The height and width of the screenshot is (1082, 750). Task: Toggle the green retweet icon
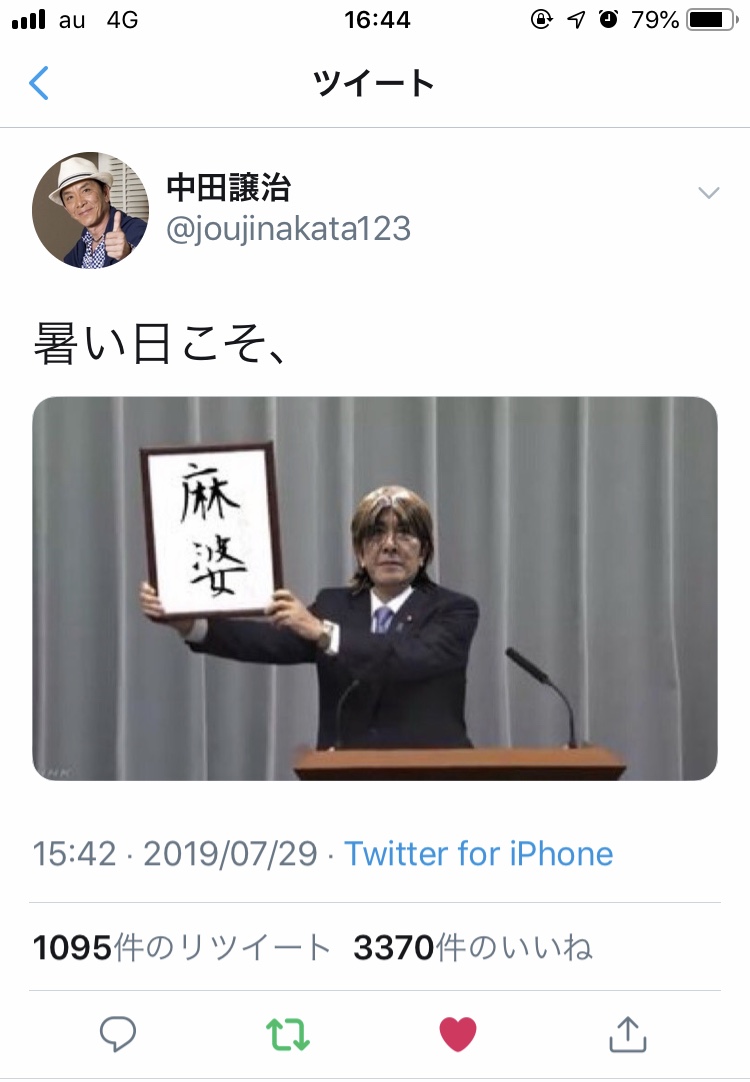288,1034
